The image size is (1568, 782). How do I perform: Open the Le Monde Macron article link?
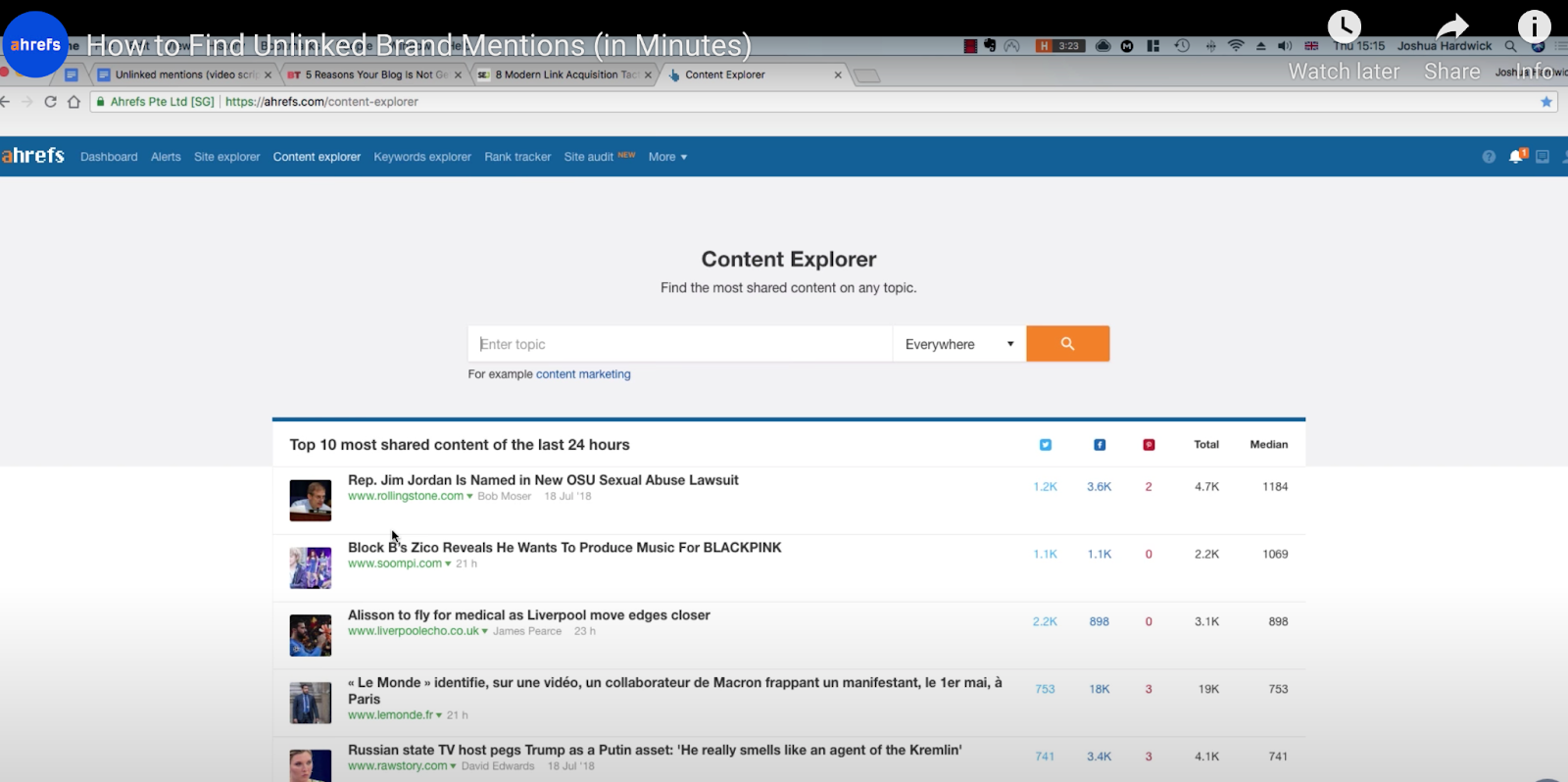coord(675,691)
